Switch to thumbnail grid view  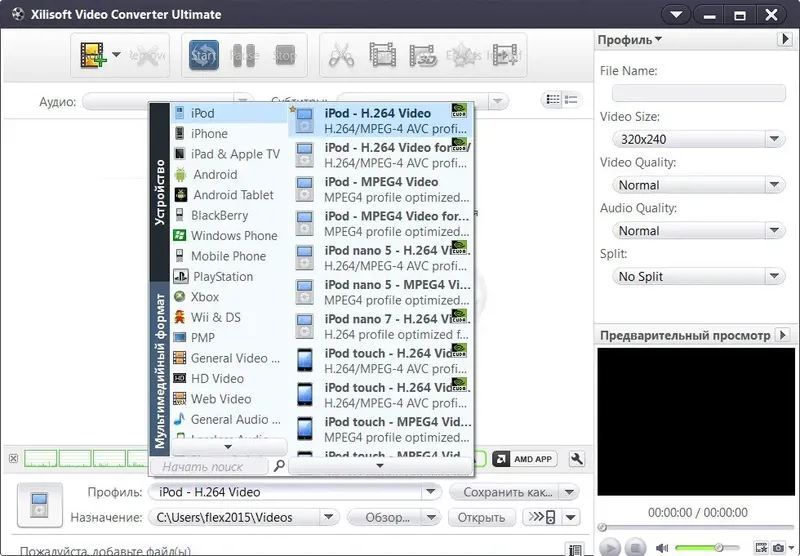pyautogui.click(x=553, y=99)
